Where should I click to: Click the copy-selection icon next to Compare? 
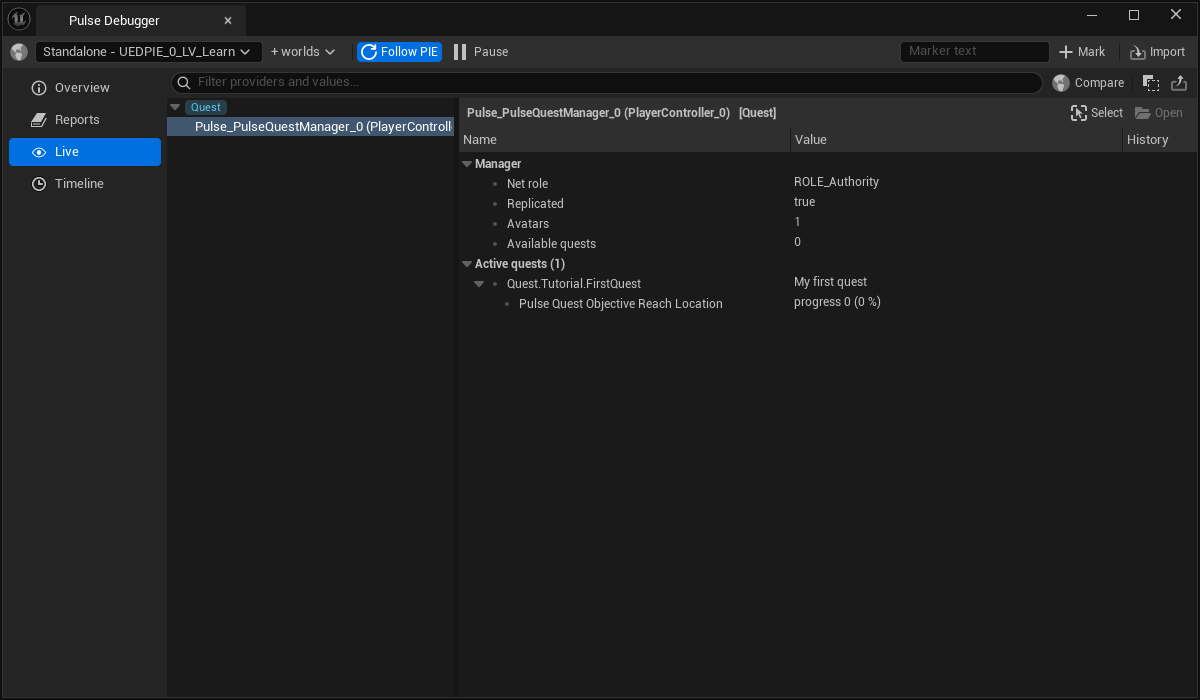coord(1151,83)
